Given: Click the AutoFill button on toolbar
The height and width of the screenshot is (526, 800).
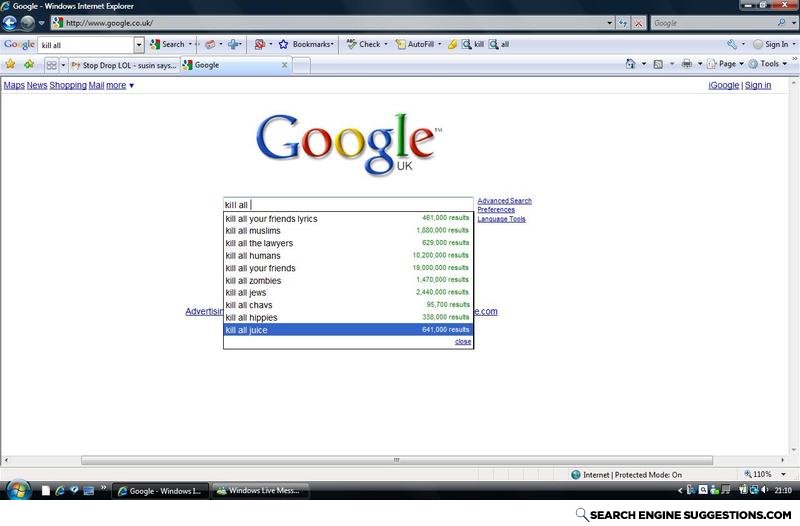Looking at the screenshot, I should (415, 44).
